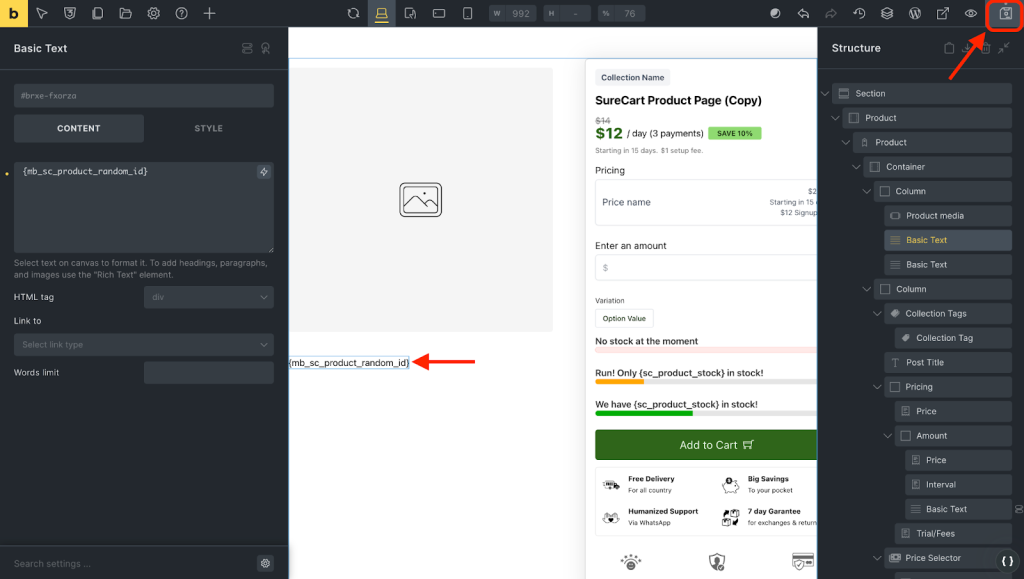Click the Words limit input field

208,373
